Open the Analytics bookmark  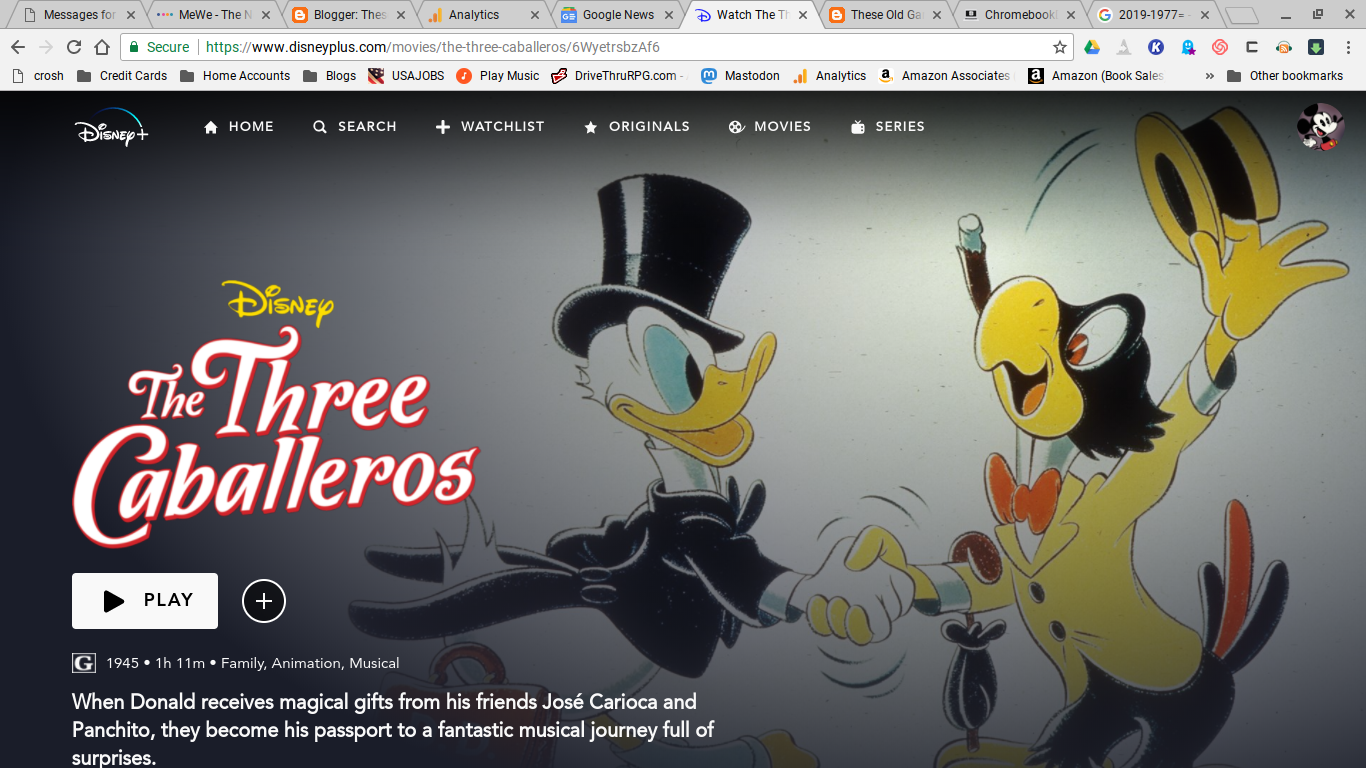[829, 76]
